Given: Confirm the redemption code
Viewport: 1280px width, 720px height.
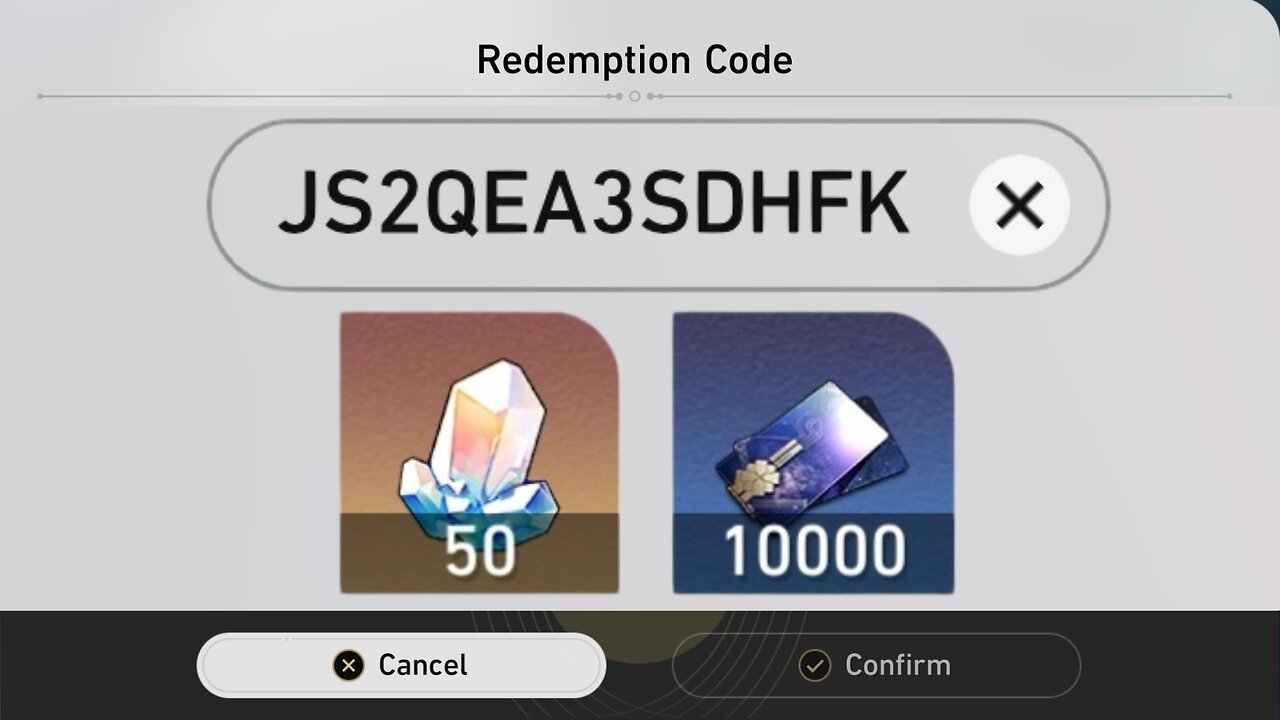Looking at the screenshot, I should click(876, 665).
